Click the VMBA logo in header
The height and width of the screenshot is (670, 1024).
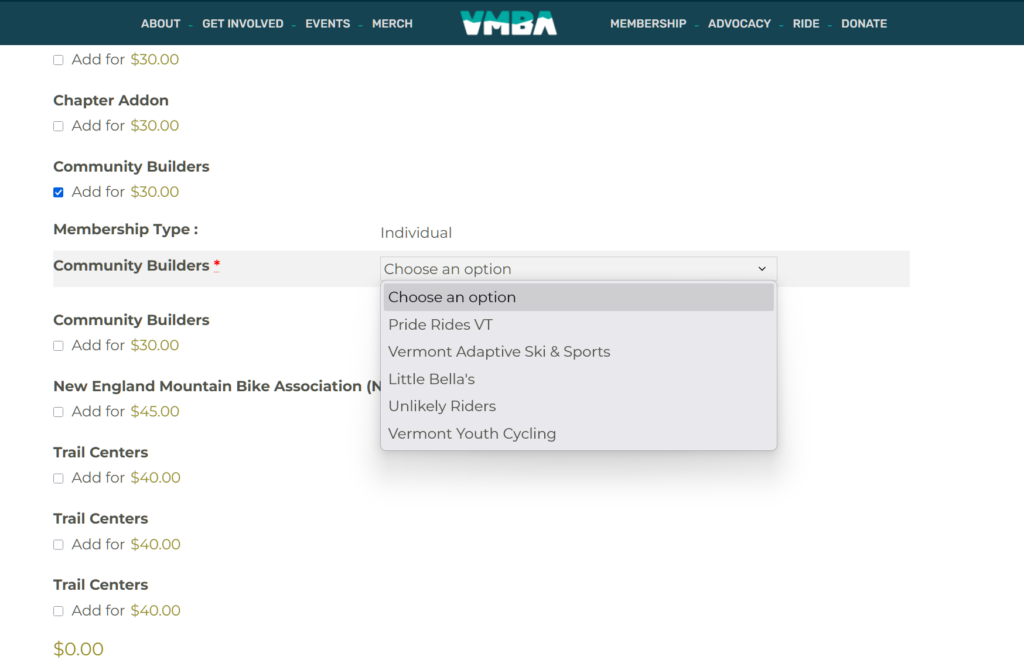coord(508,23)
